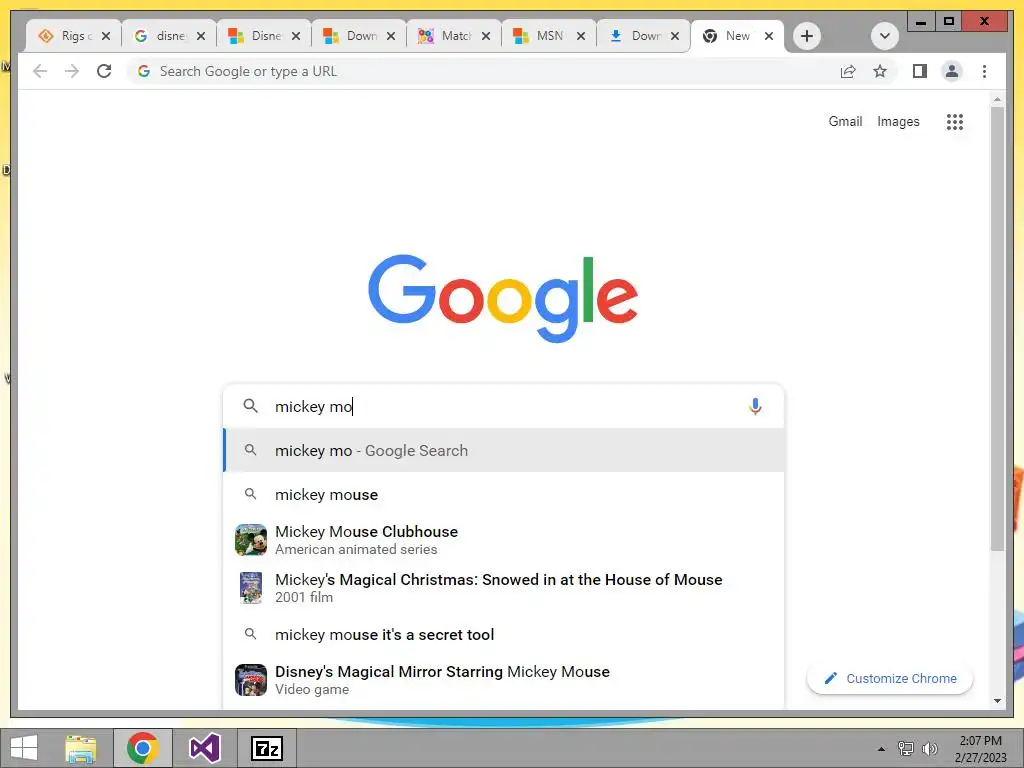Open the Windows Start button
Image resolution: width=1024 pixels, height=768 pixels.
24,748
